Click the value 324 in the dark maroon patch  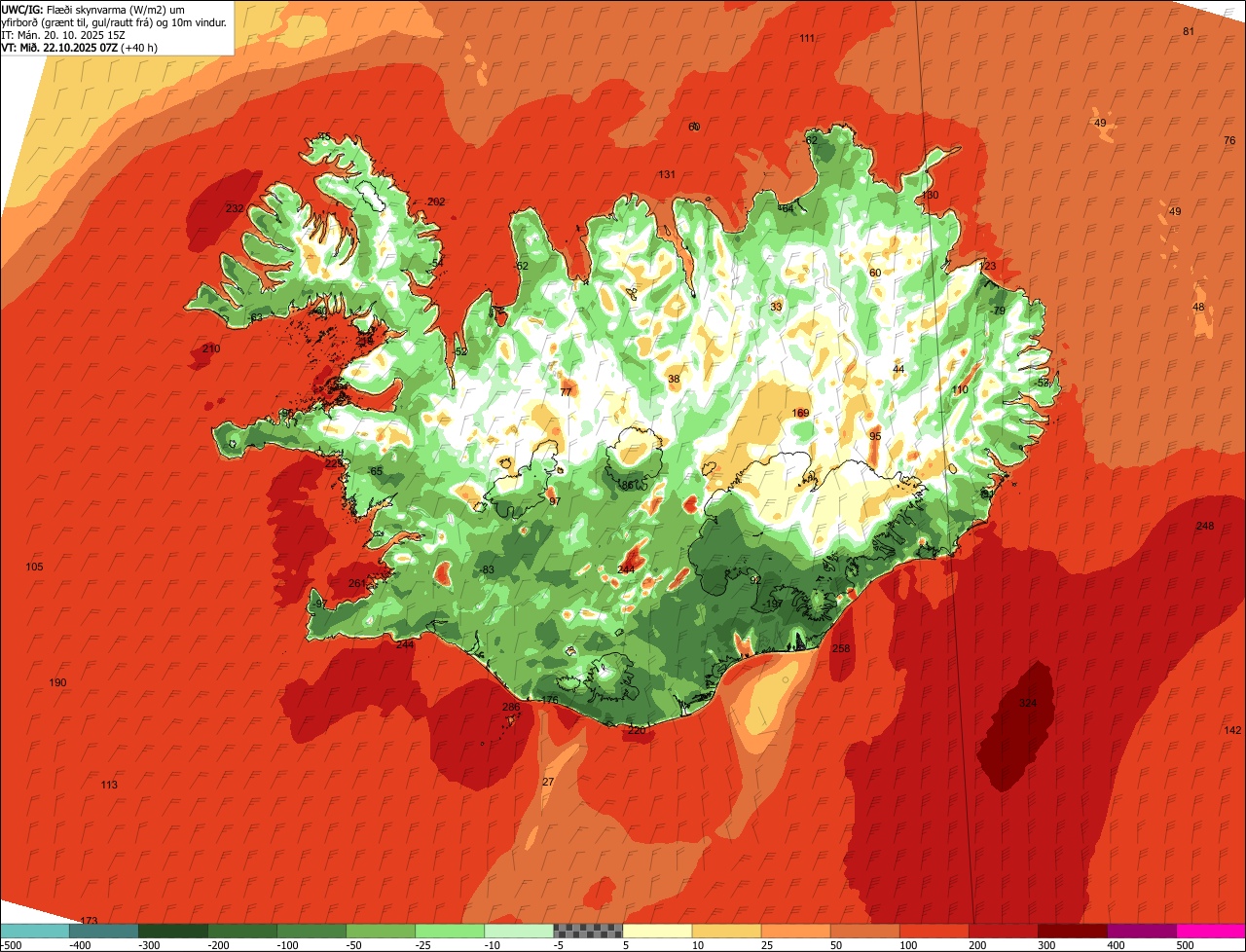(1028, 703)
